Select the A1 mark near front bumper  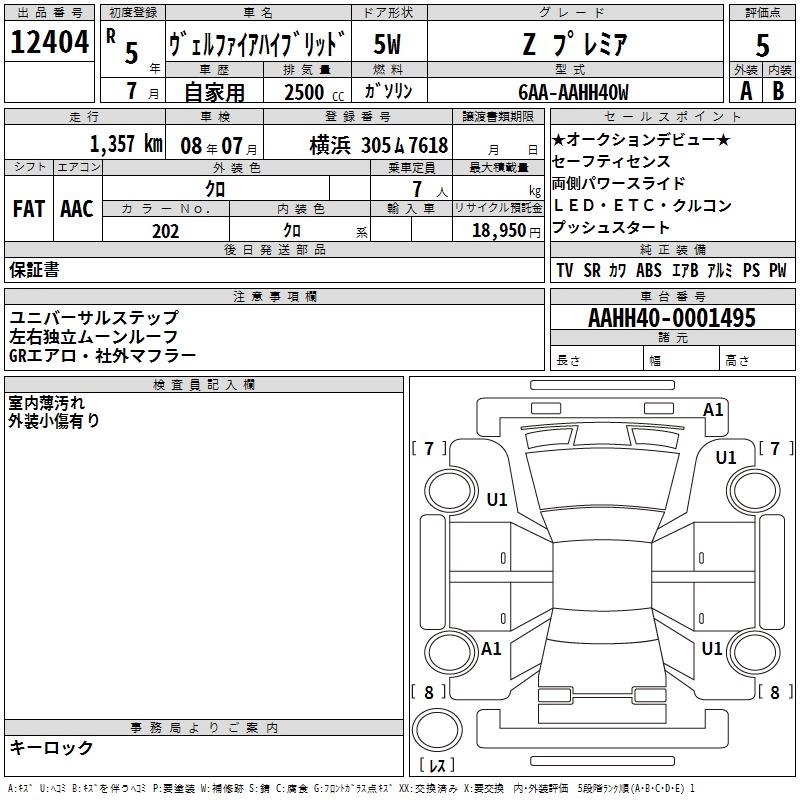point(713,410)
